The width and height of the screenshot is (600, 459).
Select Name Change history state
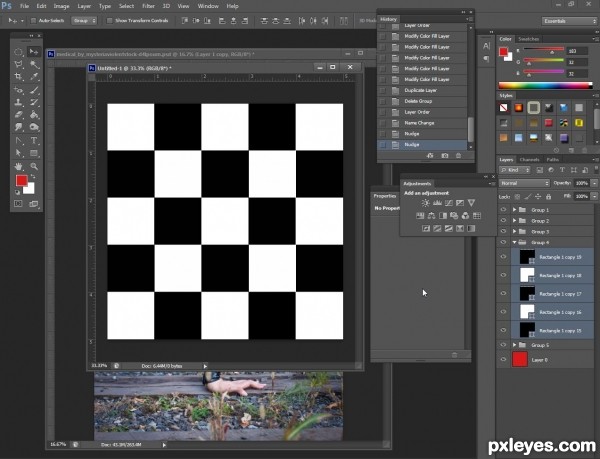pos(422,123)
